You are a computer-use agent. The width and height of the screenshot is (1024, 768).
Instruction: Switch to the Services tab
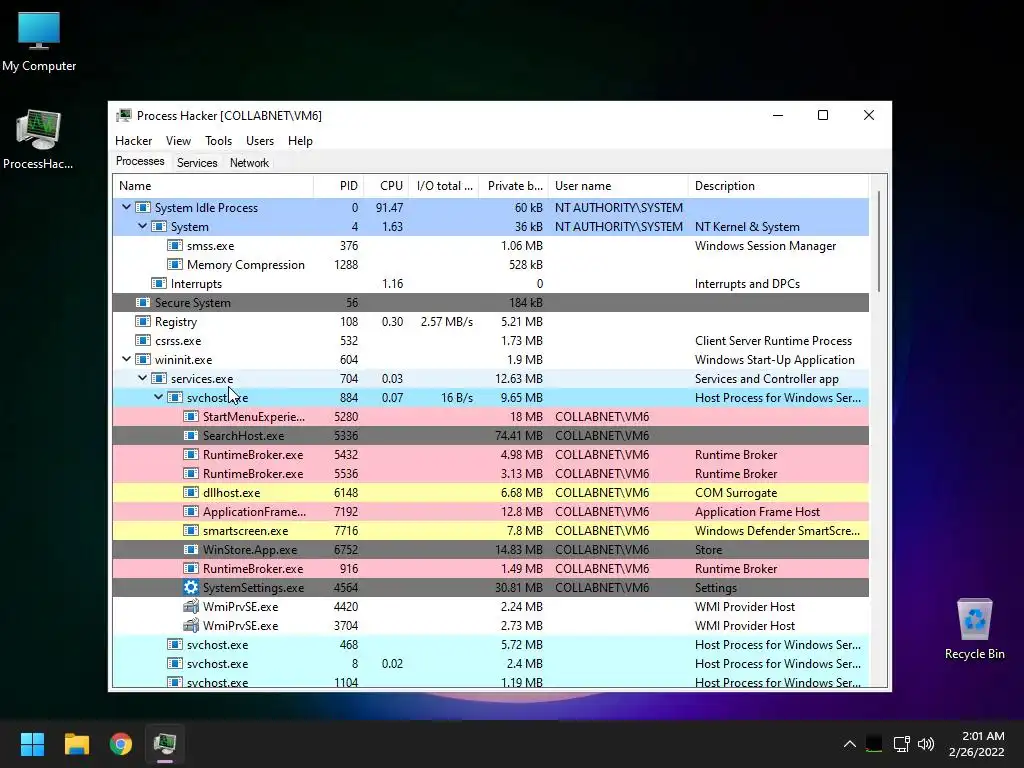(x=197, y=163)
